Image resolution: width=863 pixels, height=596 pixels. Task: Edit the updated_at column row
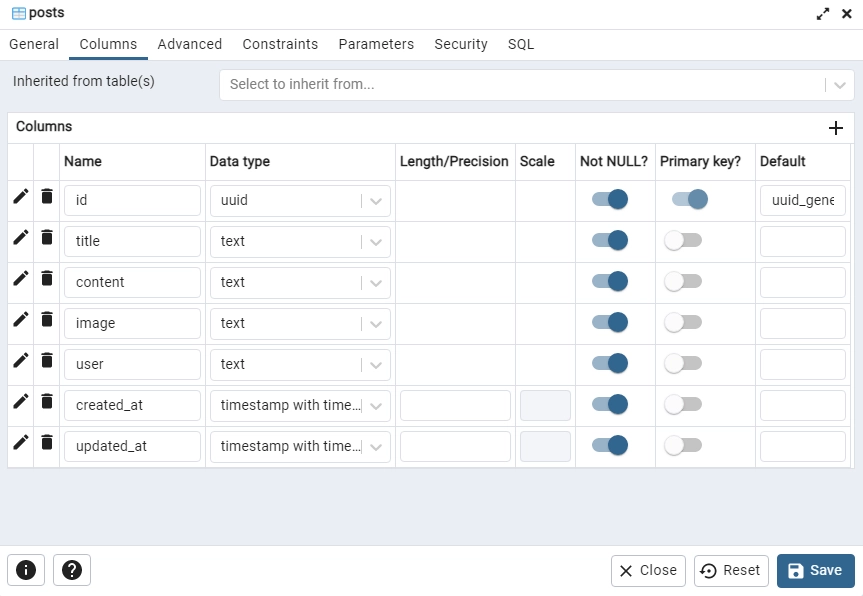click(x=21, y=442)
